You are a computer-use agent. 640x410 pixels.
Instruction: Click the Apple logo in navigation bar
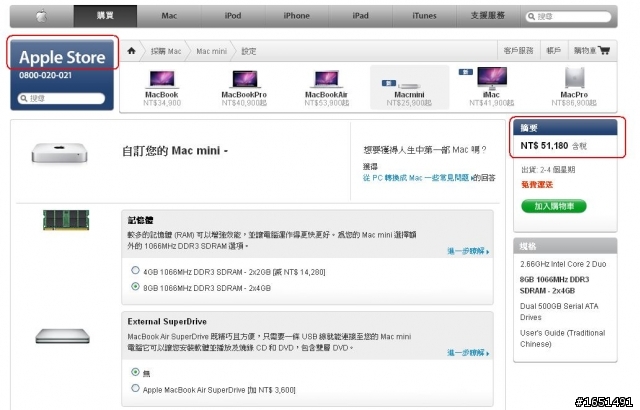(42, 16)
